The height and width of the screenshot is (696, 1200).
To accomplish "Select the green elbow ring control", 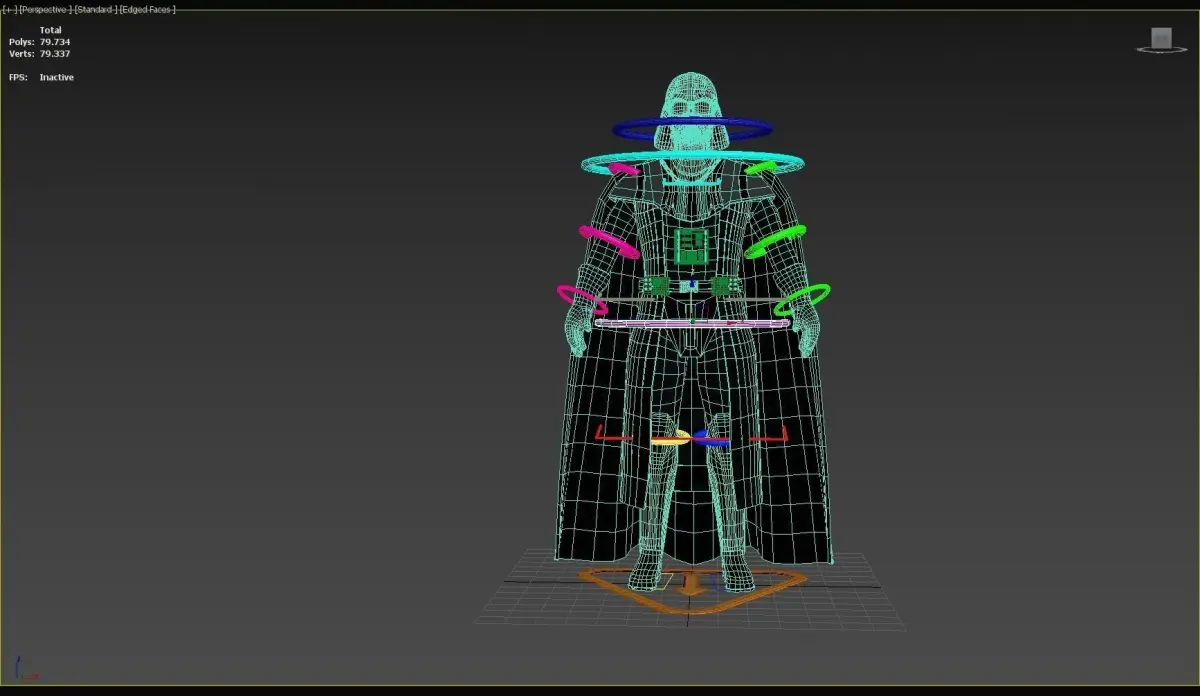I will [775, 241].
